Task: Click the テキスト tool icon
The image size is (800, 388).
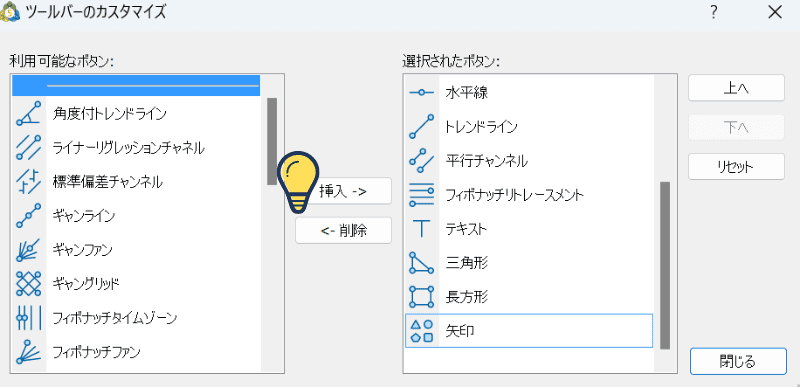Action: point(421,229)
